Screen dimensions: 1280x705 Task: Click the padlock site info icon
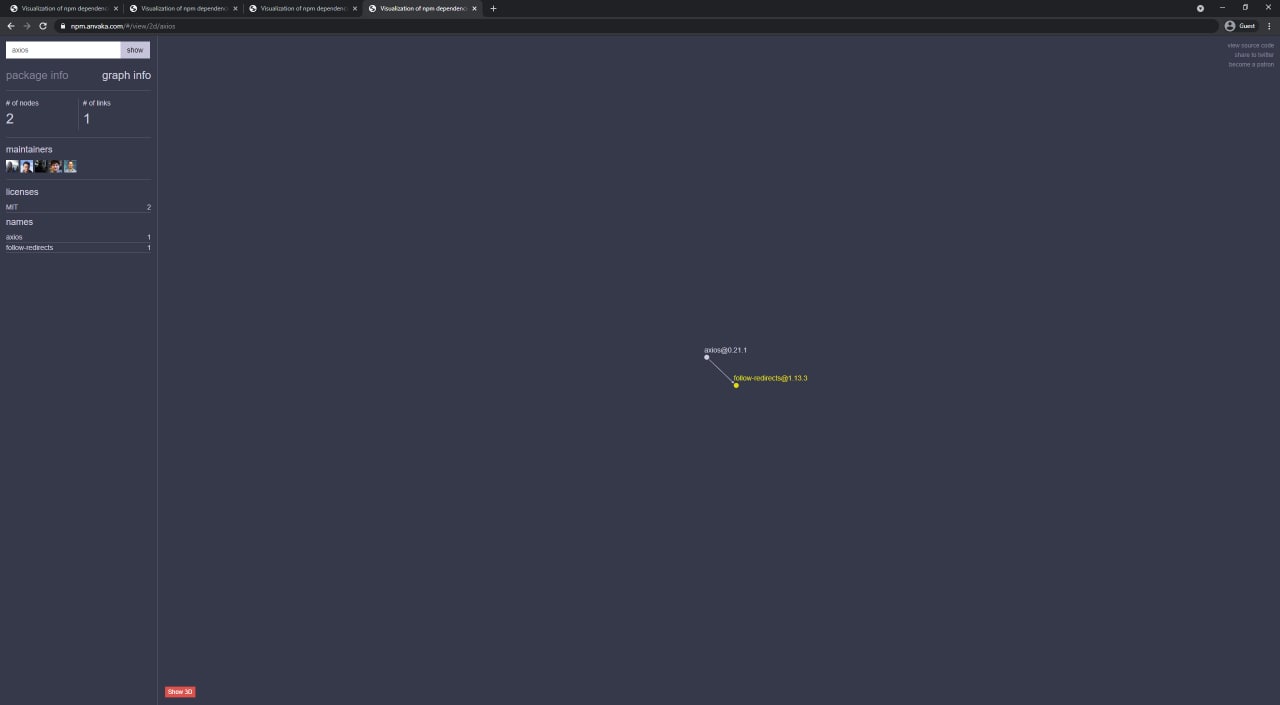point(63,26)
